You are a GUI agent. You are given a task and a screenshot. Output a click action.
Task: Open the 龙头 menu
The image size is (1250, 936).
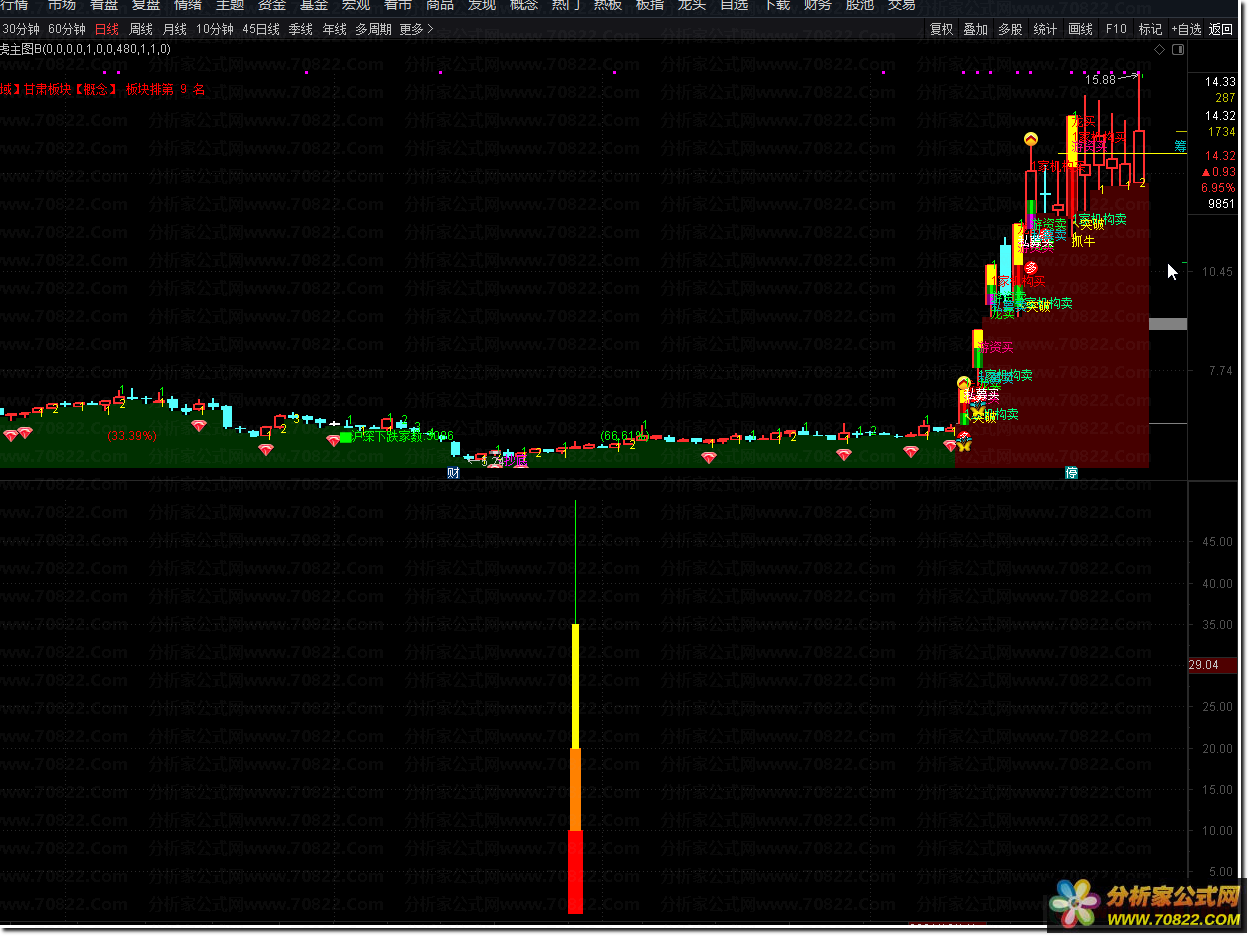pos(692,5)
